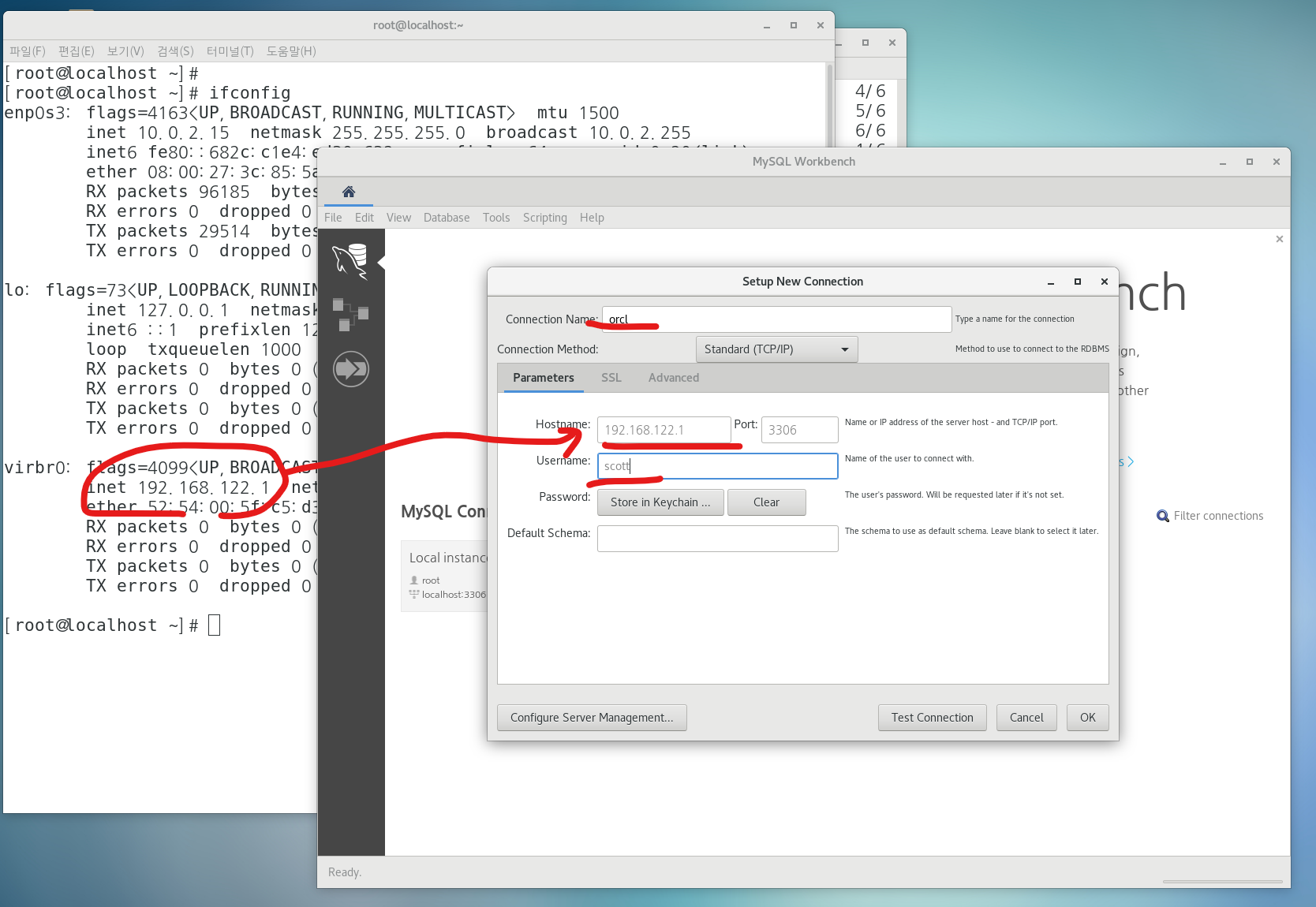Screen dimensions: 1316x907
Task: Click the Store in Keychain button
Action: point(660,502)
